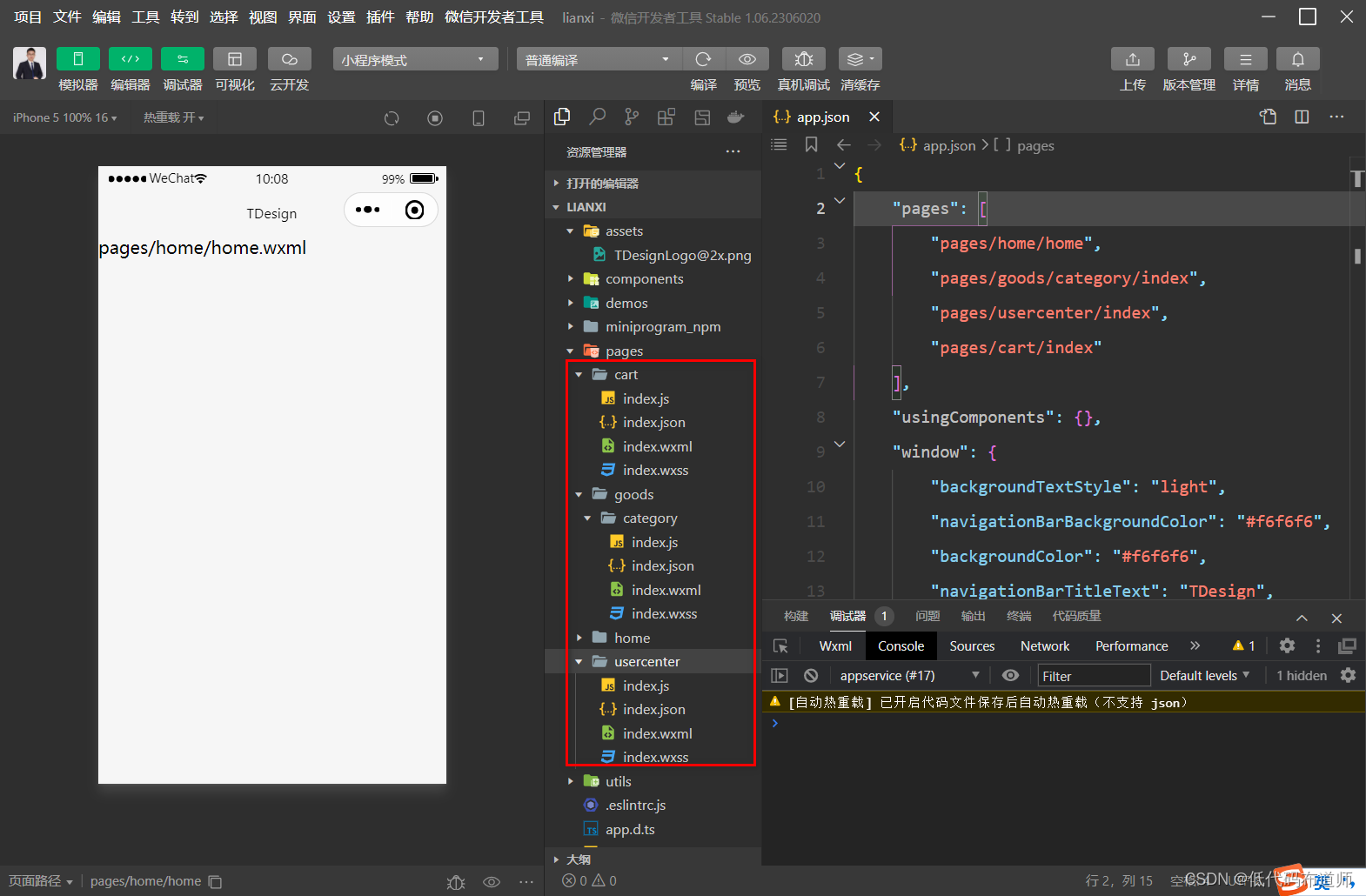This screenshot has height=896, width=1366.
Task: Click the console Filter input
Action: pos(1094,676)
